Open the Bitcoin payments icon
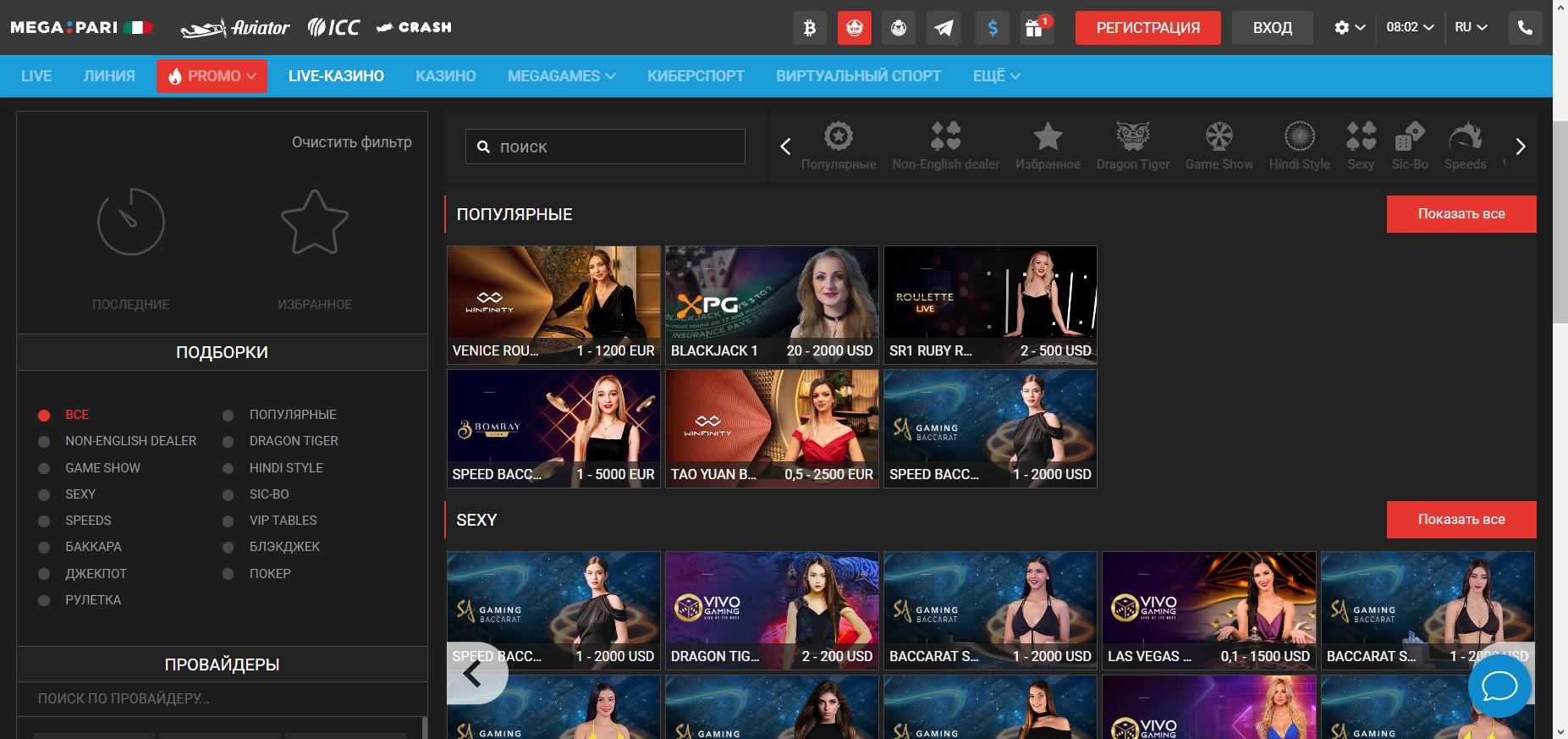Screen dimensions: 1568x739 [810, 28]
